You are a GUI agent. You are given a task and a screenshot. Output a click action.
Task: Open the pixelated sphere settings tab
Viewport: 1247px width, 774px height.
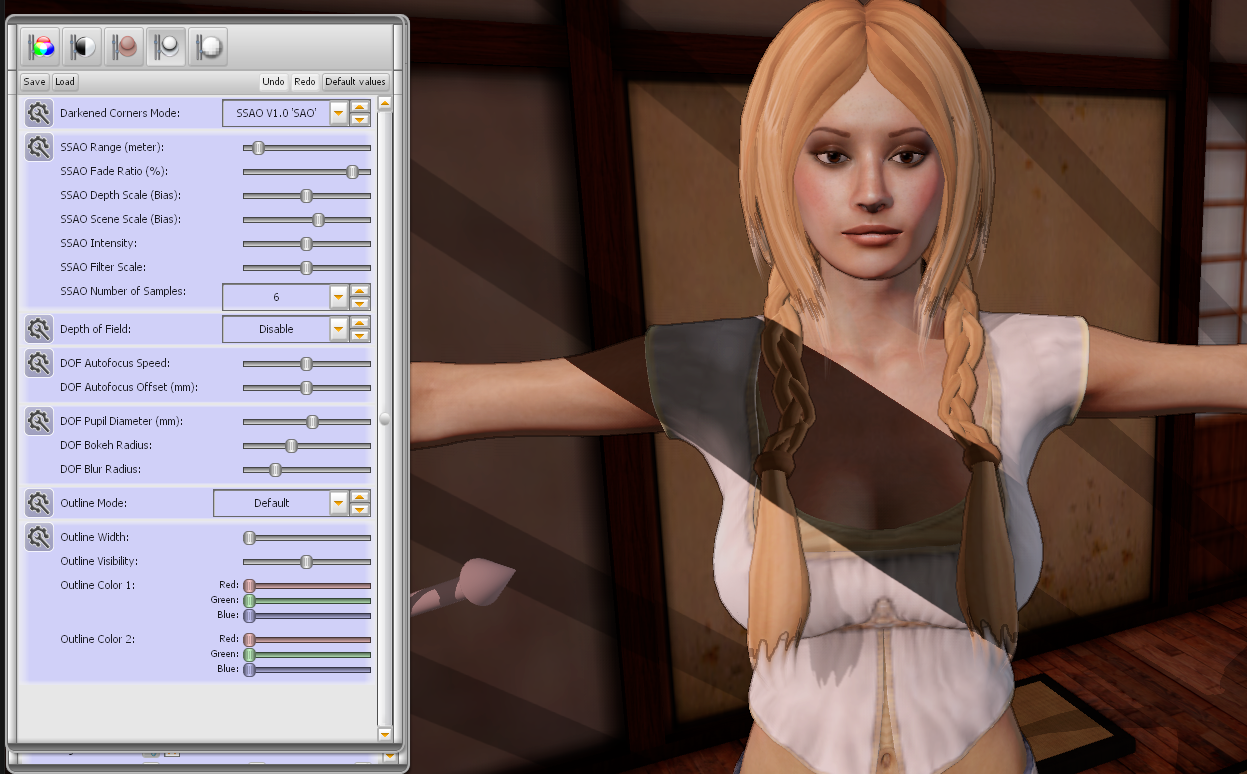[x=208, y=46]
